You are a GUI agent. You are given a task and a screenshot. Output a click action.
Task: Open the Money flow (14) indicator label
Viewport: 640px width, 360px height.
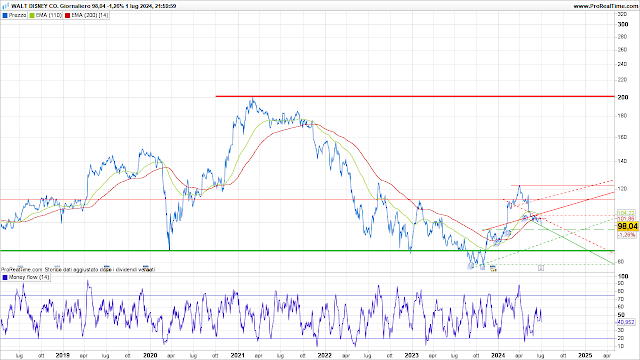pyautogui.click(x=29, y=277)
